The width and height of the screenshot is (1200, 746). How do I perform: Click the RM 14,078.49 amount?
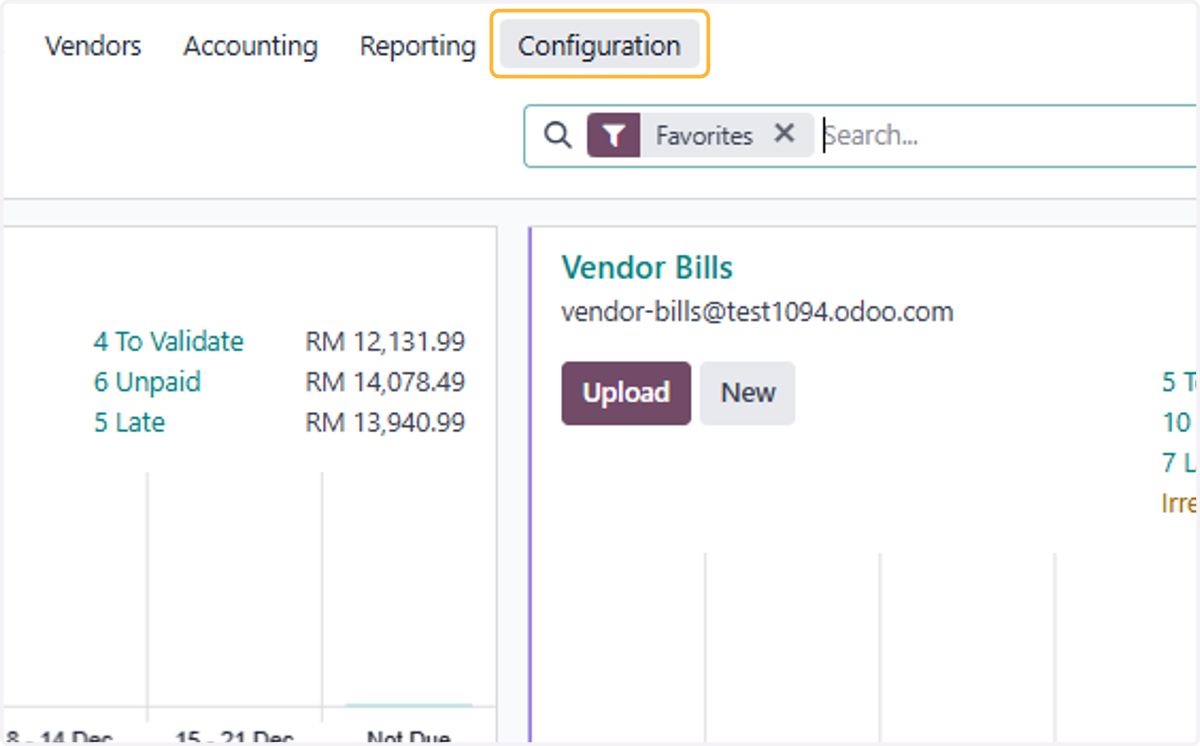[x=385, y=382]
